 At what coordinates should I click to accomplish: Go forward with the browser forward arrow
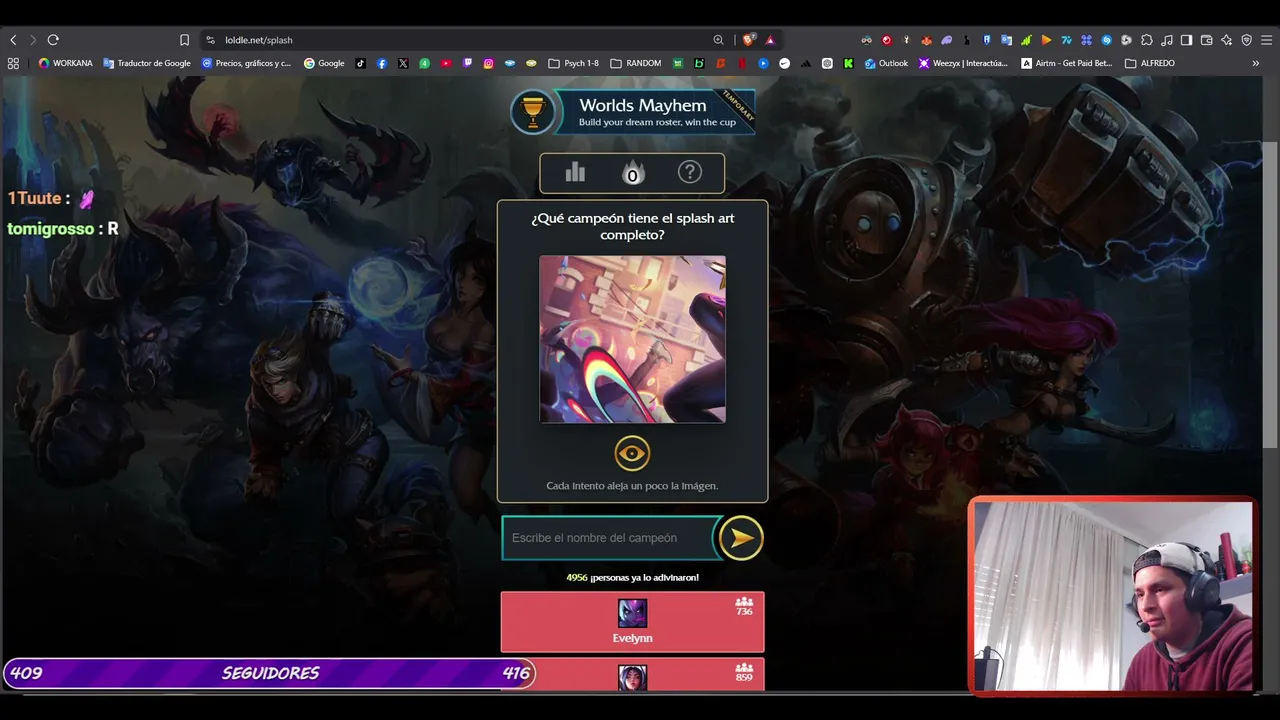click(x=32, y=40)
